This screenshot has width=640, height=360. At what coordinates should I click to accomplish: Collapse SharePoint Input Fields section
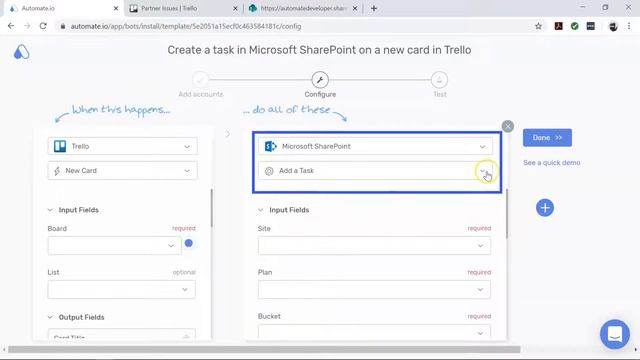260,210
